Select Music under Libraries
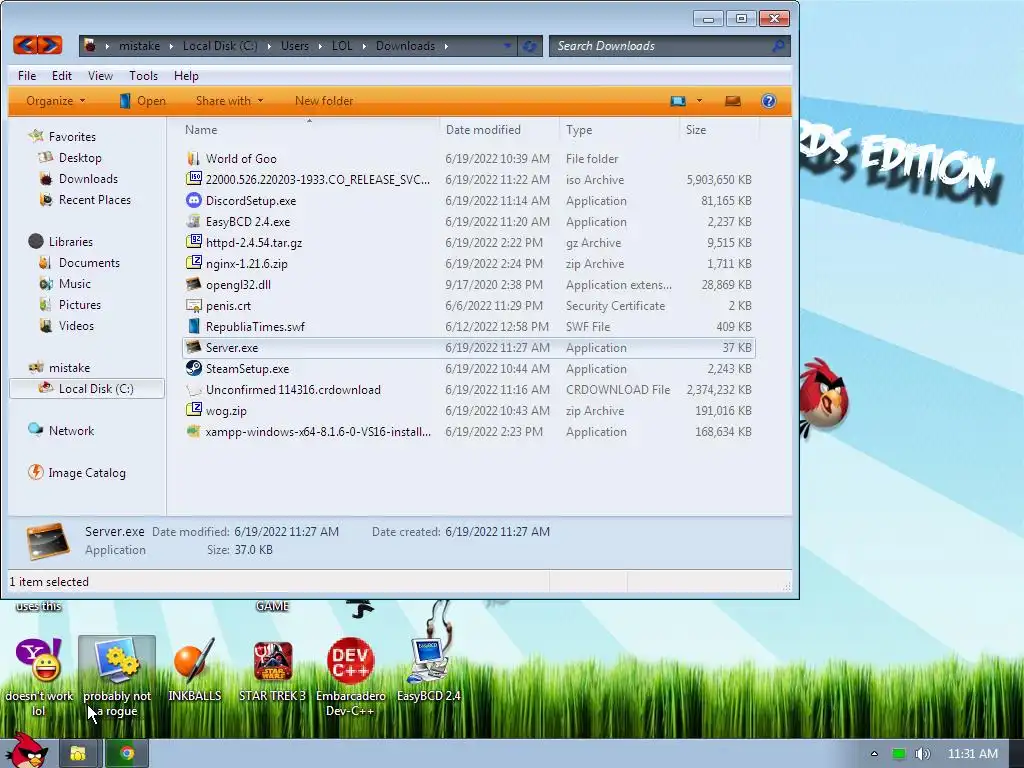The height and width of the screenshot is (768, 1024). [x=74, y=283]
